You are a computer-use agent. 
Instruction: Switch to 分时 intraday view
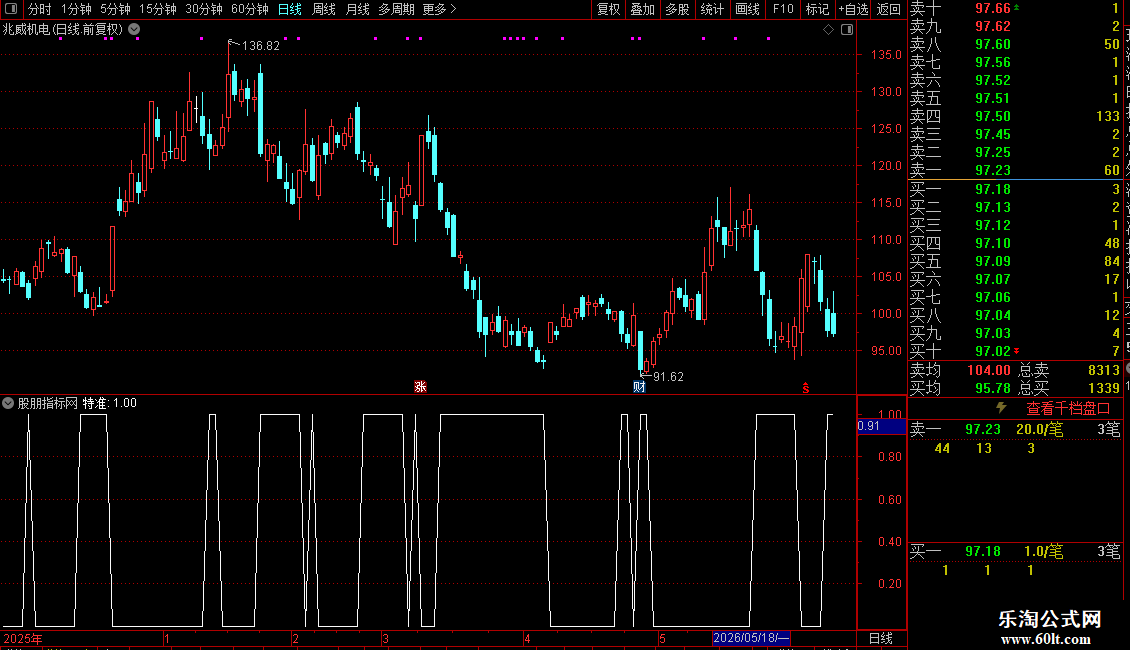40,9
